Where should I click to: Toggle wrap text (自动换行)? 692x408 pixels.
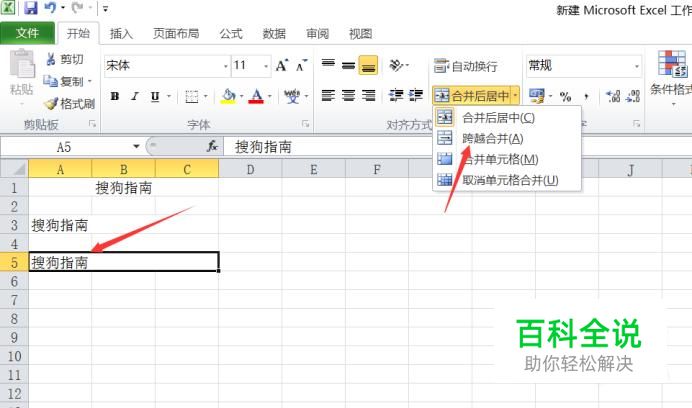pyautogui.click(x=466, y=66)
